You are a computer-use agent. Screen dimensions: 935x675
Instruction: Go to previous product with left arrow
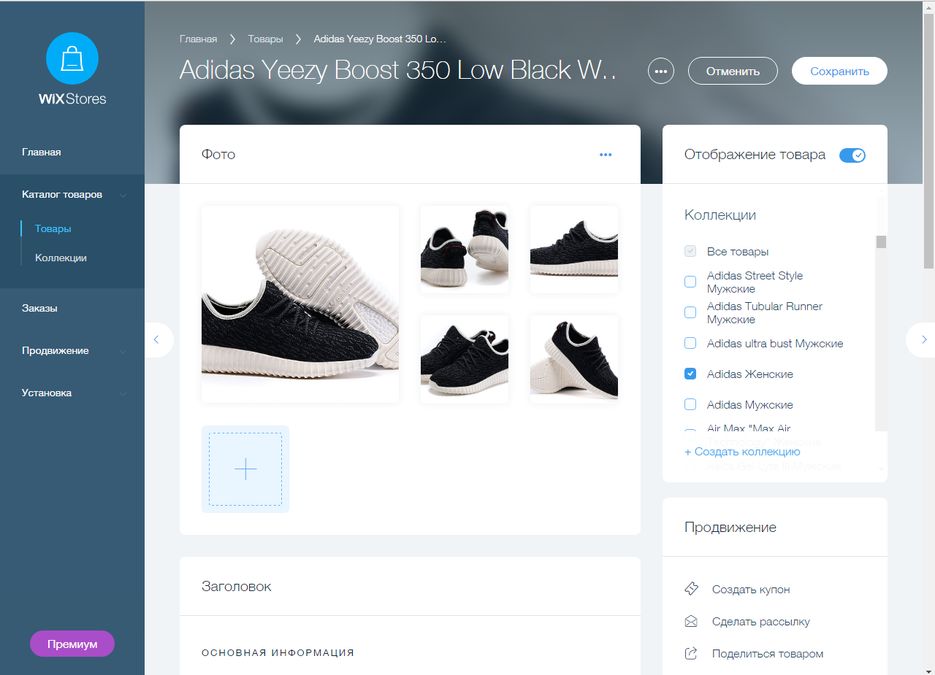157,340
